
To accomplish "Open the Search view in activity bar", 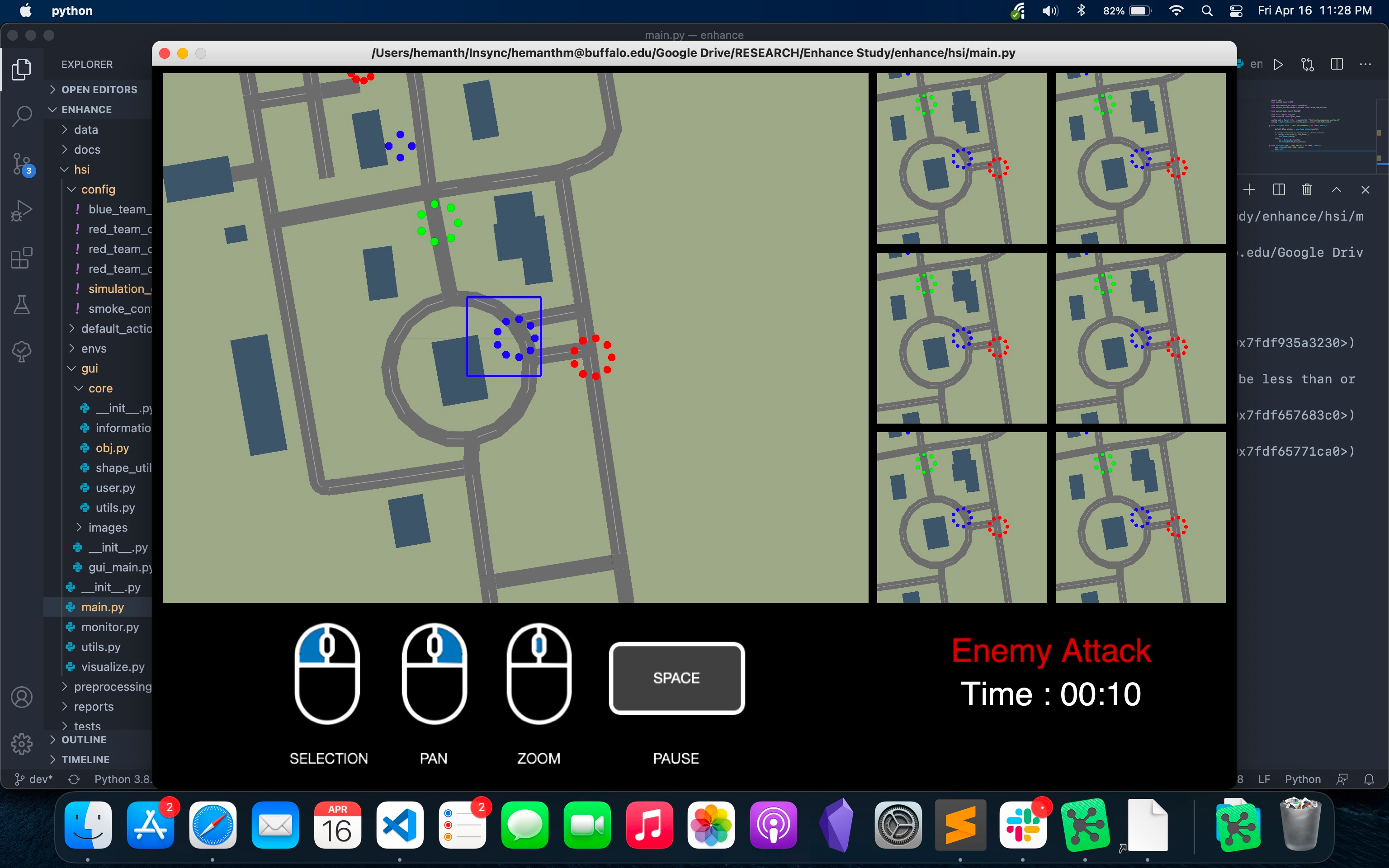I will click(22, 116).
